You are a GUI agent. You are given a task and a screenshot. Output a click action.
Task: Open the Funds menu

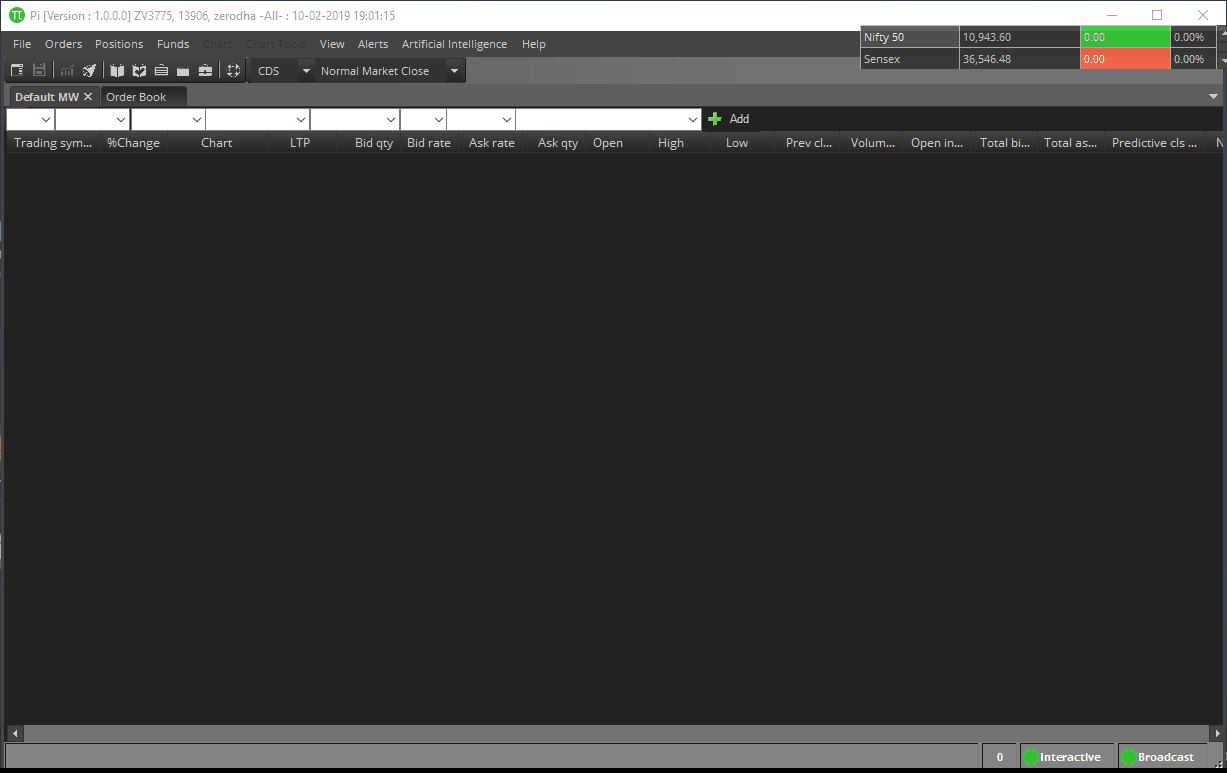173,44
